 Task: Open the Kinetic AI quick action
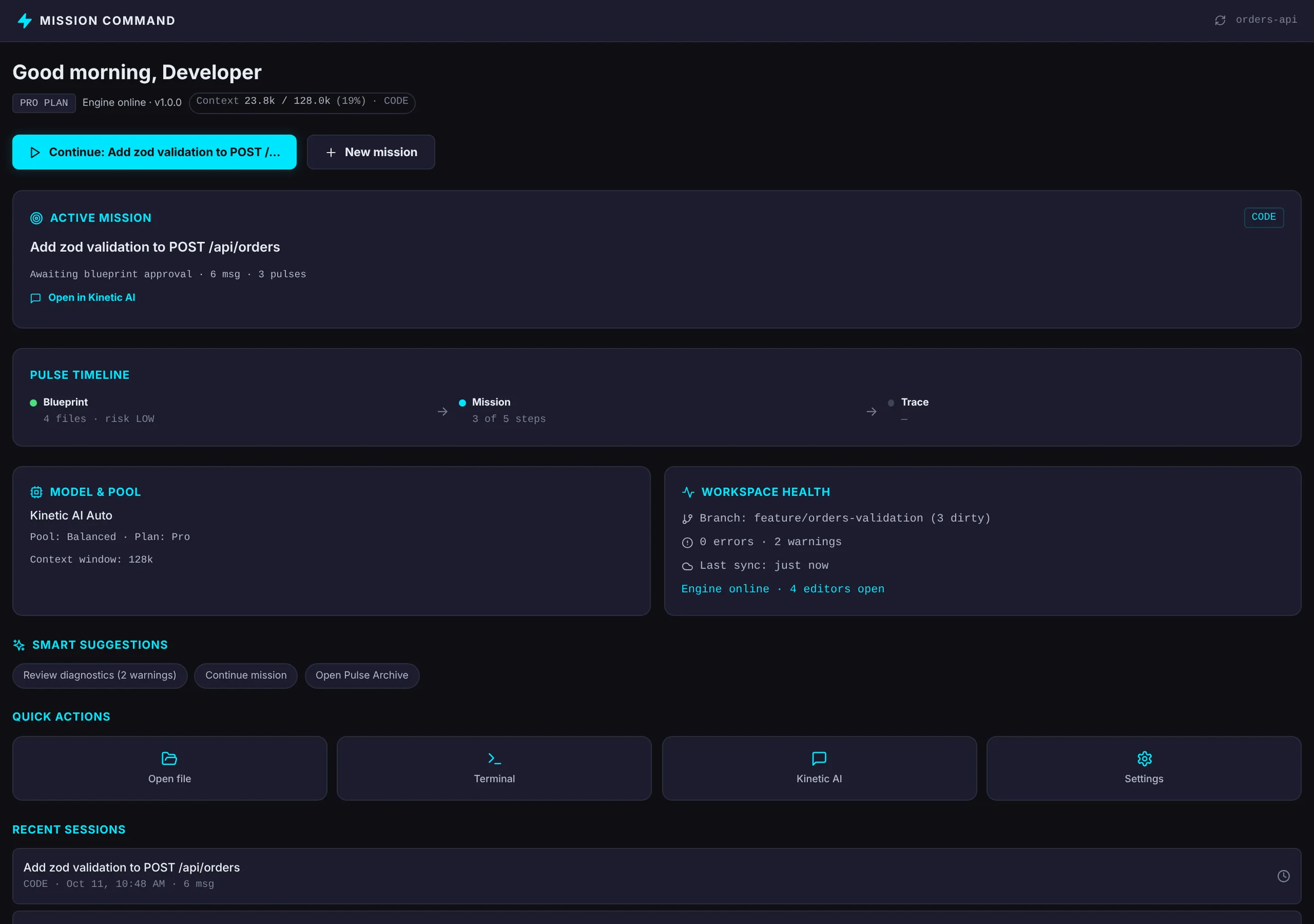pyautogui.click(x=819, y=769)
